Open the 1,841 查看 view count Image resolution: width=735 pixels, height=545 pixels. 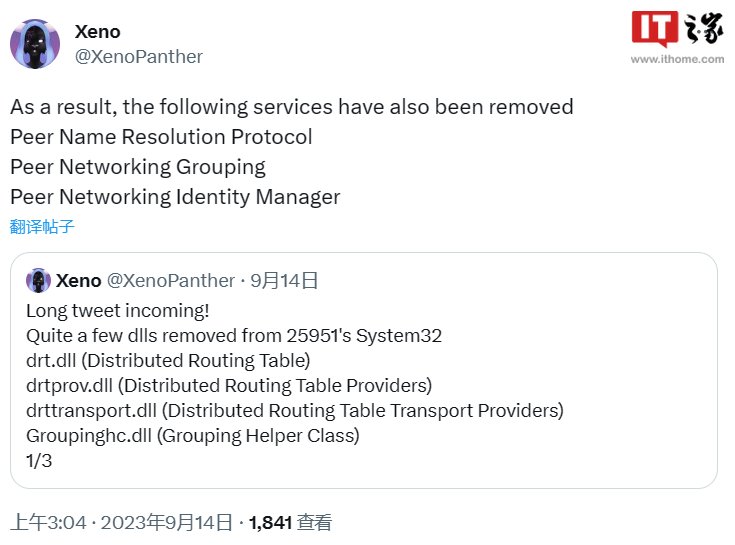click(290, 522)
